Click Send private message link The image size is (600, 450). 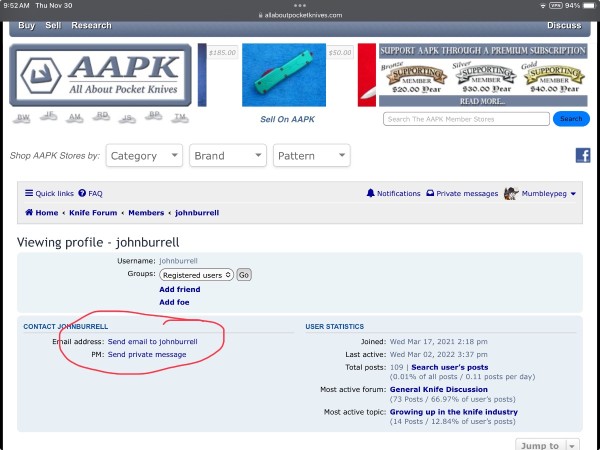pyautogui.click(x=147, y=354)
